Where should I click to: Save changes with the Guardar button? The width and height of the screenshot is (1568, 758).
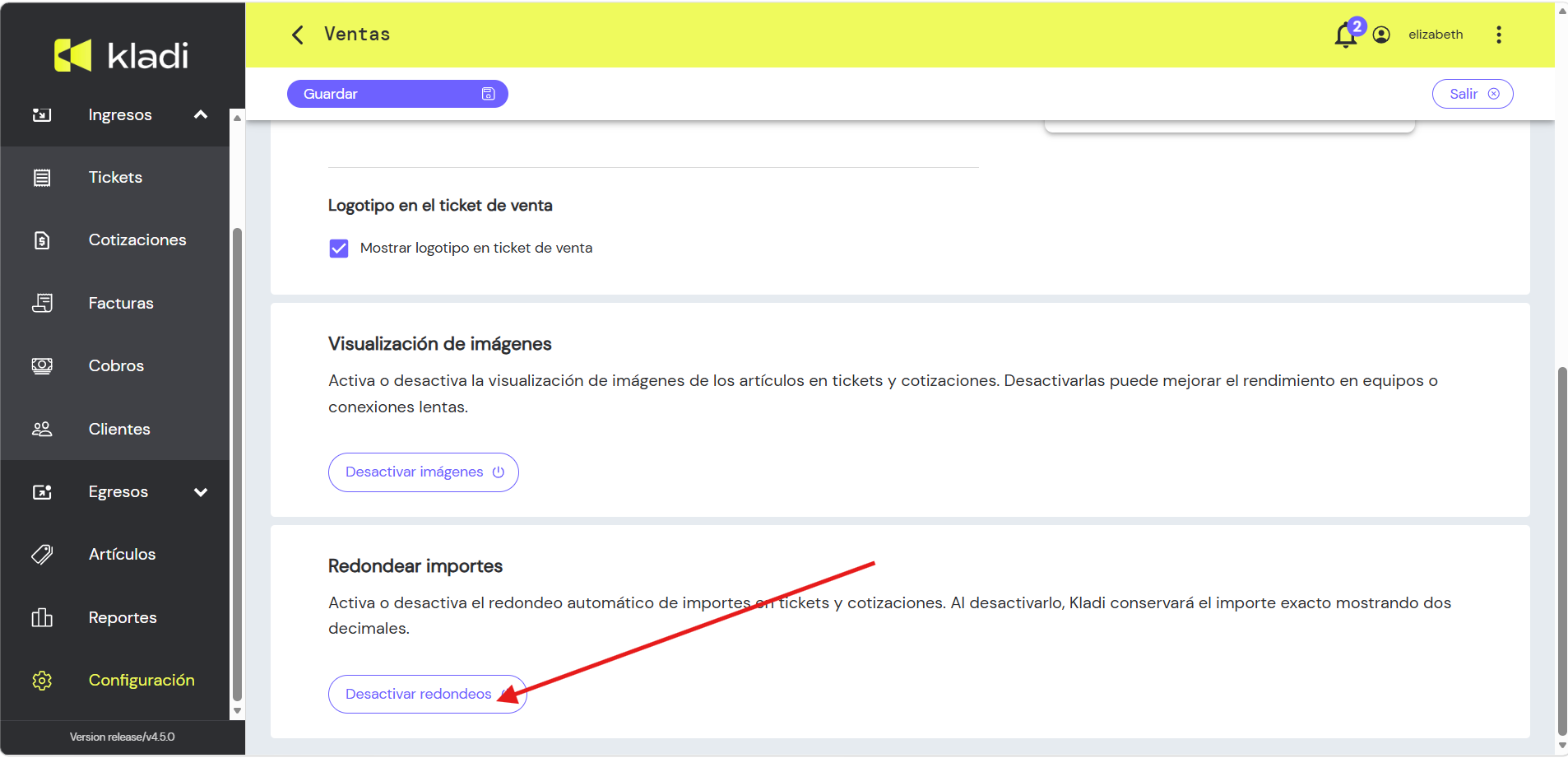tap(397, 94)
